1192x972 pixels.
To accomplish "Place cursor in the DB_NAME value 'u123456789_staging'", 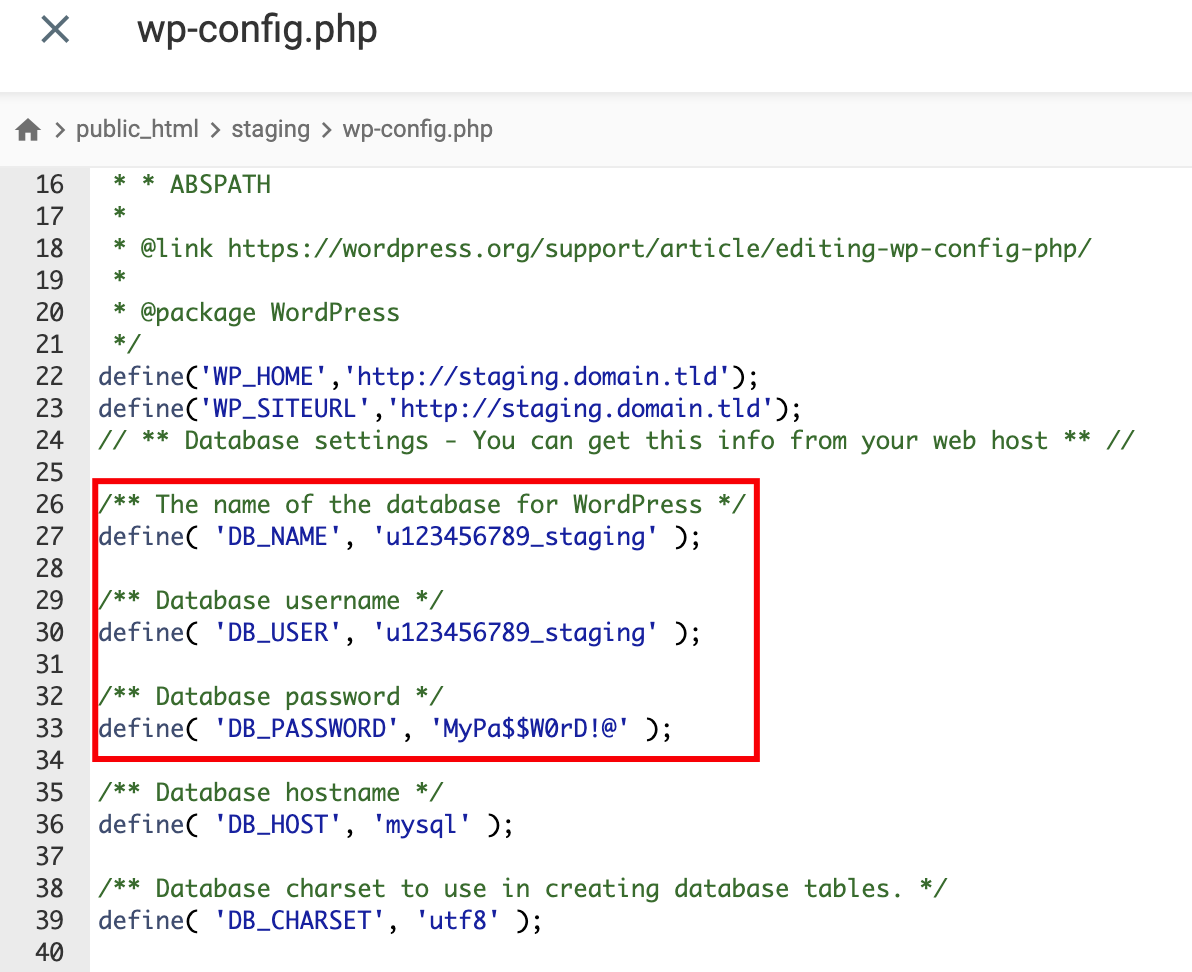I will pyautogui.click(x=515, y=537).
